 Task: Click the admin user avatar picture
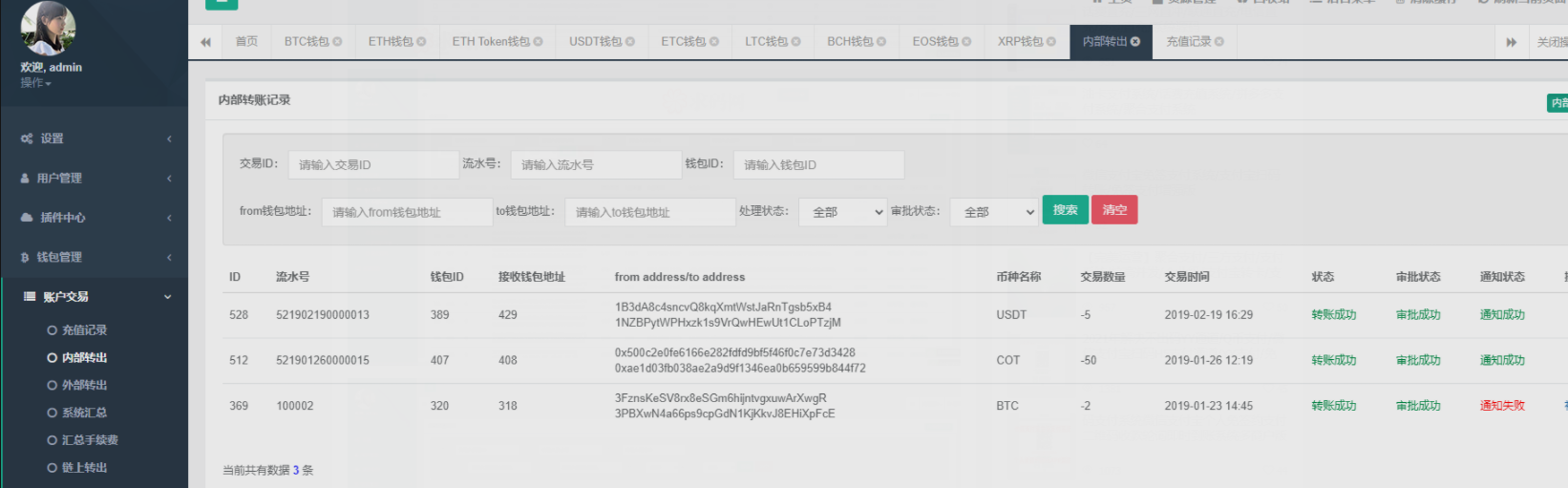coord(48,27)
